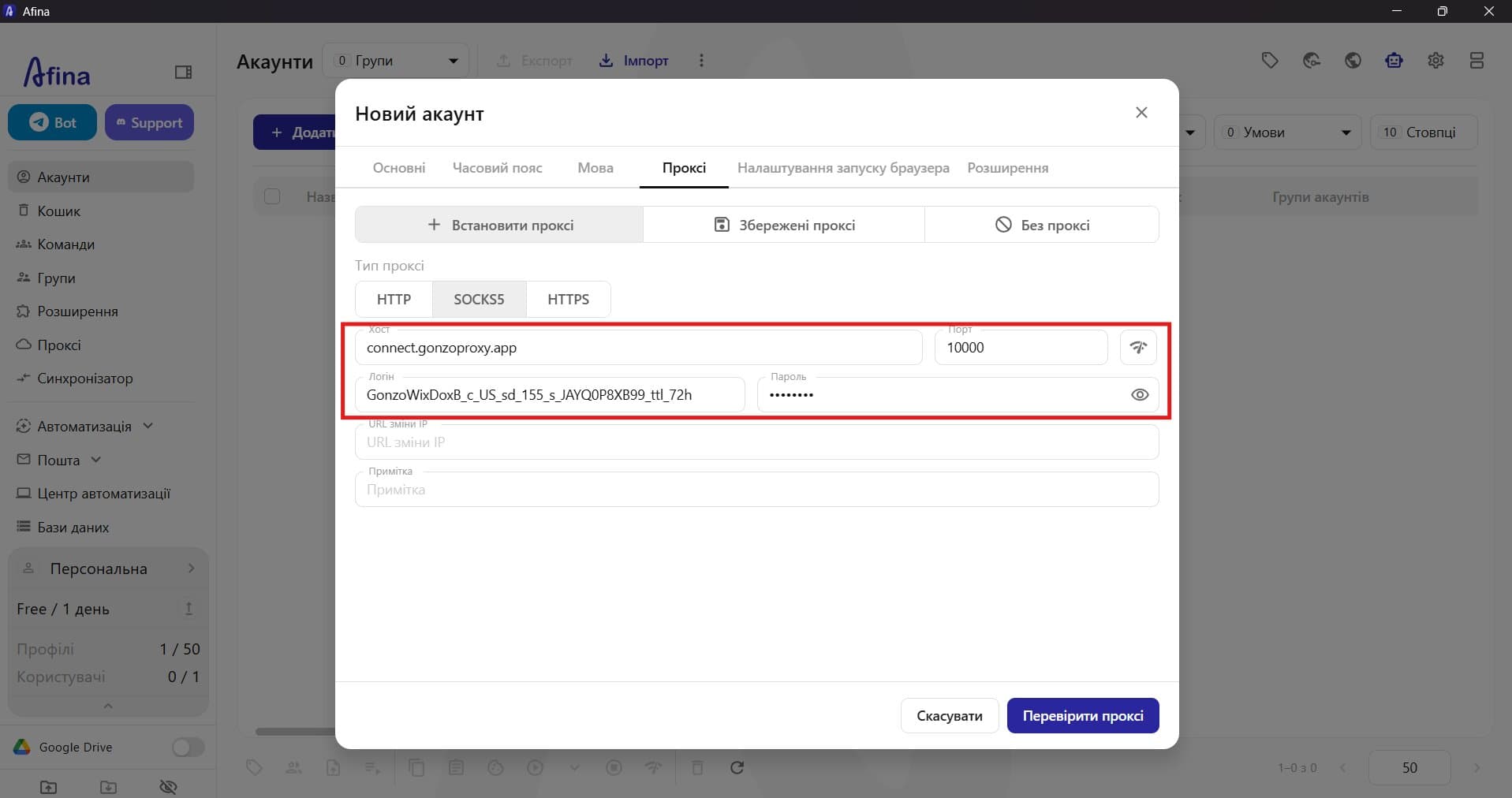1512x798 pixels.
Task: Close the Новий акаунт dialog
Action: click(x=1141, y=113)
